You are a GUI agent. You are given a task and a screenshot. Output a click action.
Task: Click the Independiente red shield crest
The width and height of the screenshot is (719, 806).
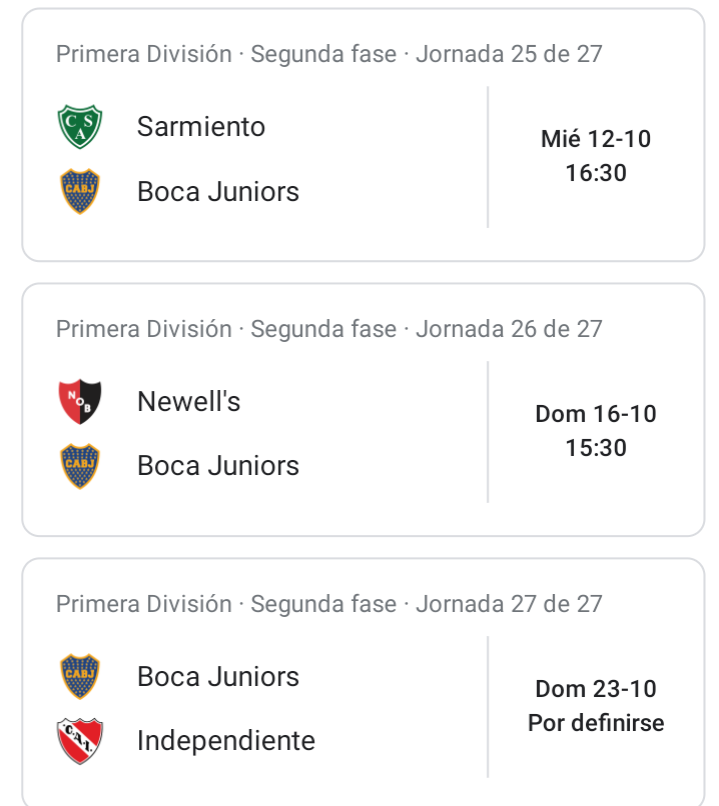click(80, 741)
